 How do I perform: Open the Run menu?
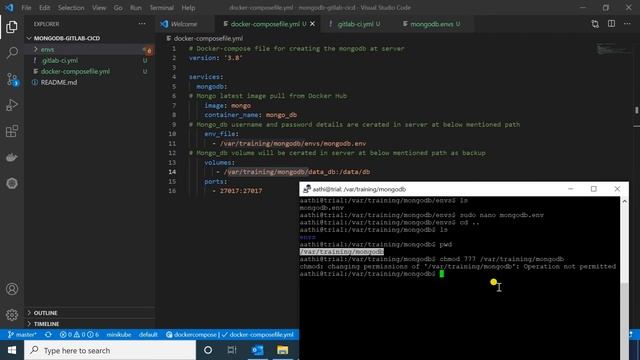coord(136,8)
